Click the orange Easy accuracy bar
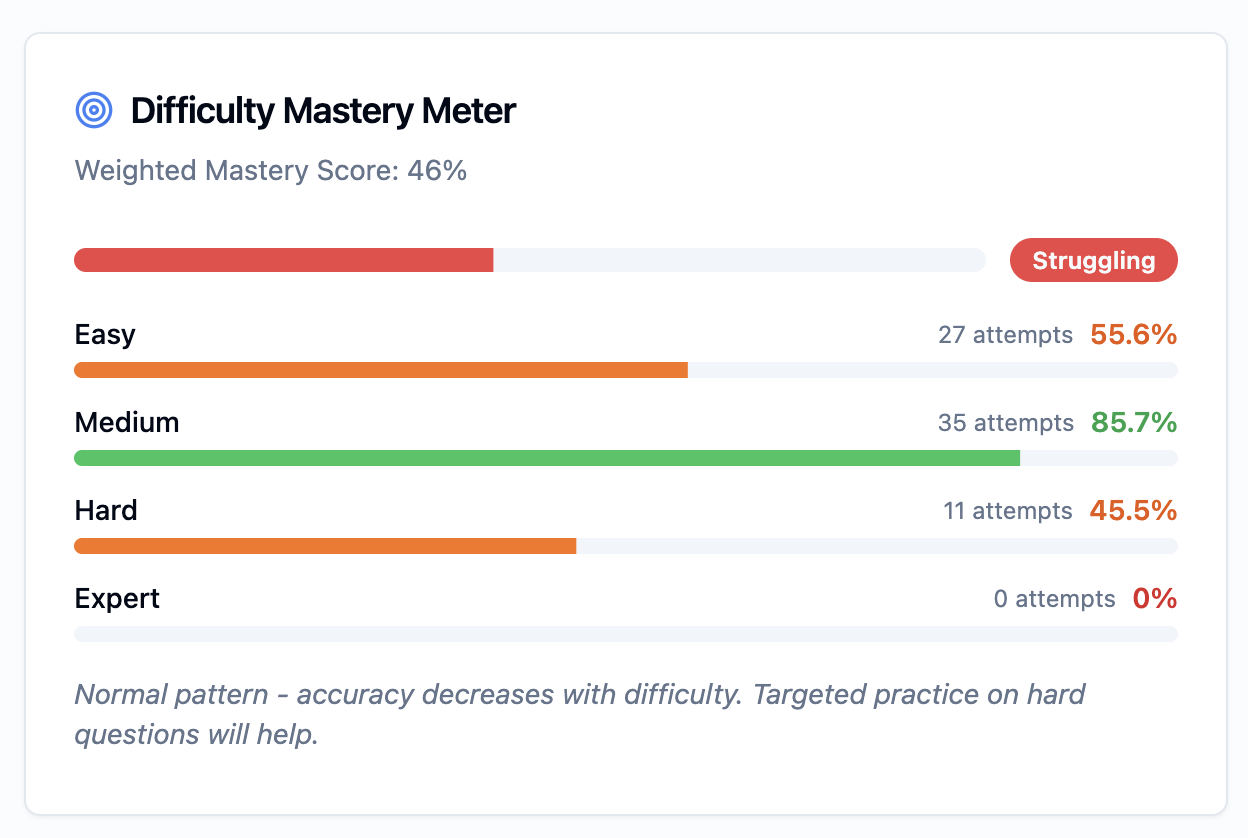 626,370
